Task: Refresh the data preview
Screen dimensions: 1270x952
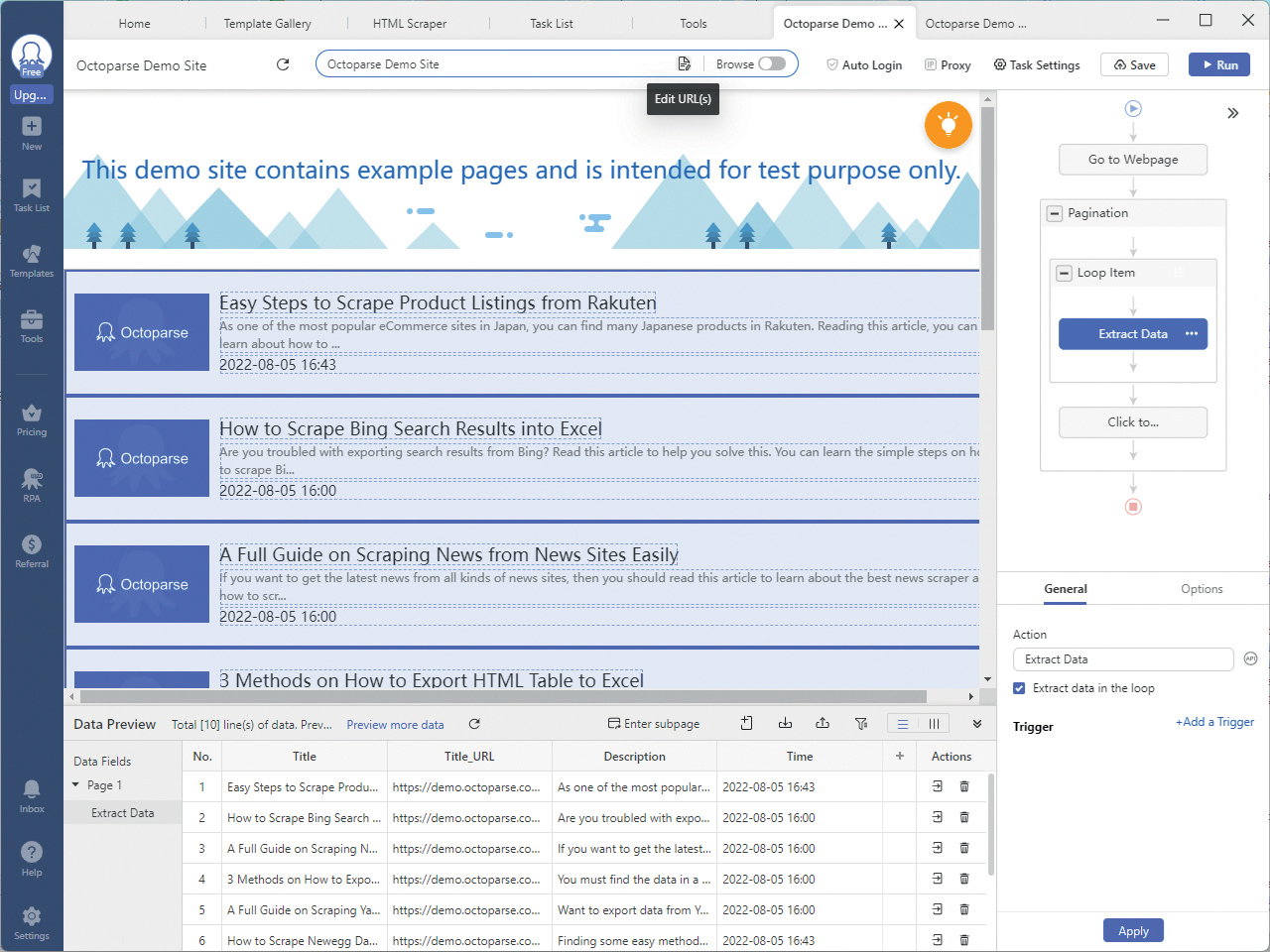Action: (x=474, y=724)
